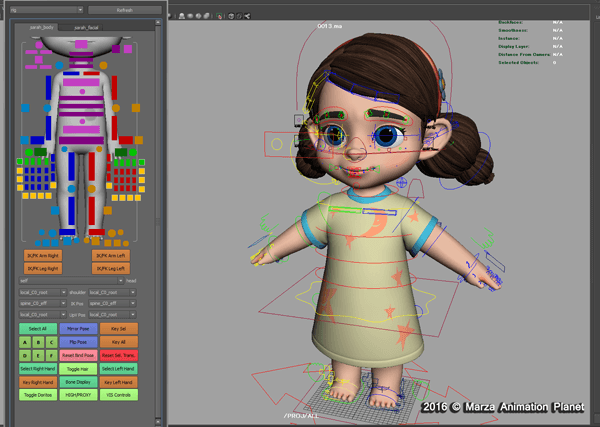This screenshot has width=600, height=427.
Task: Click the Toggle Hair button
Action: pos(78,369)
